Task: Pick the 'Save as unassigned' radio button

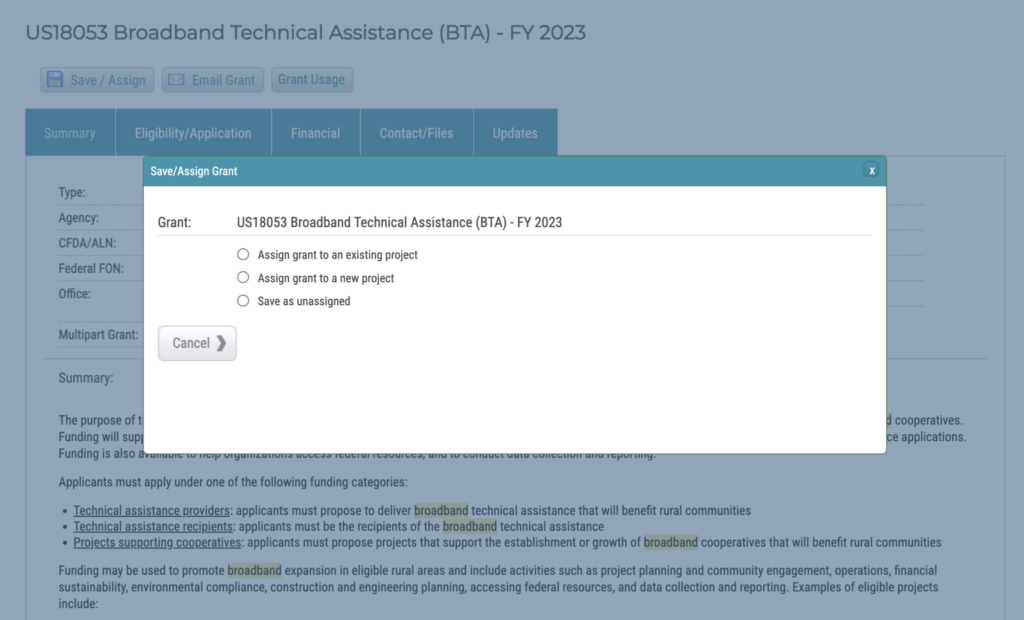Action: tap(243, 301)
